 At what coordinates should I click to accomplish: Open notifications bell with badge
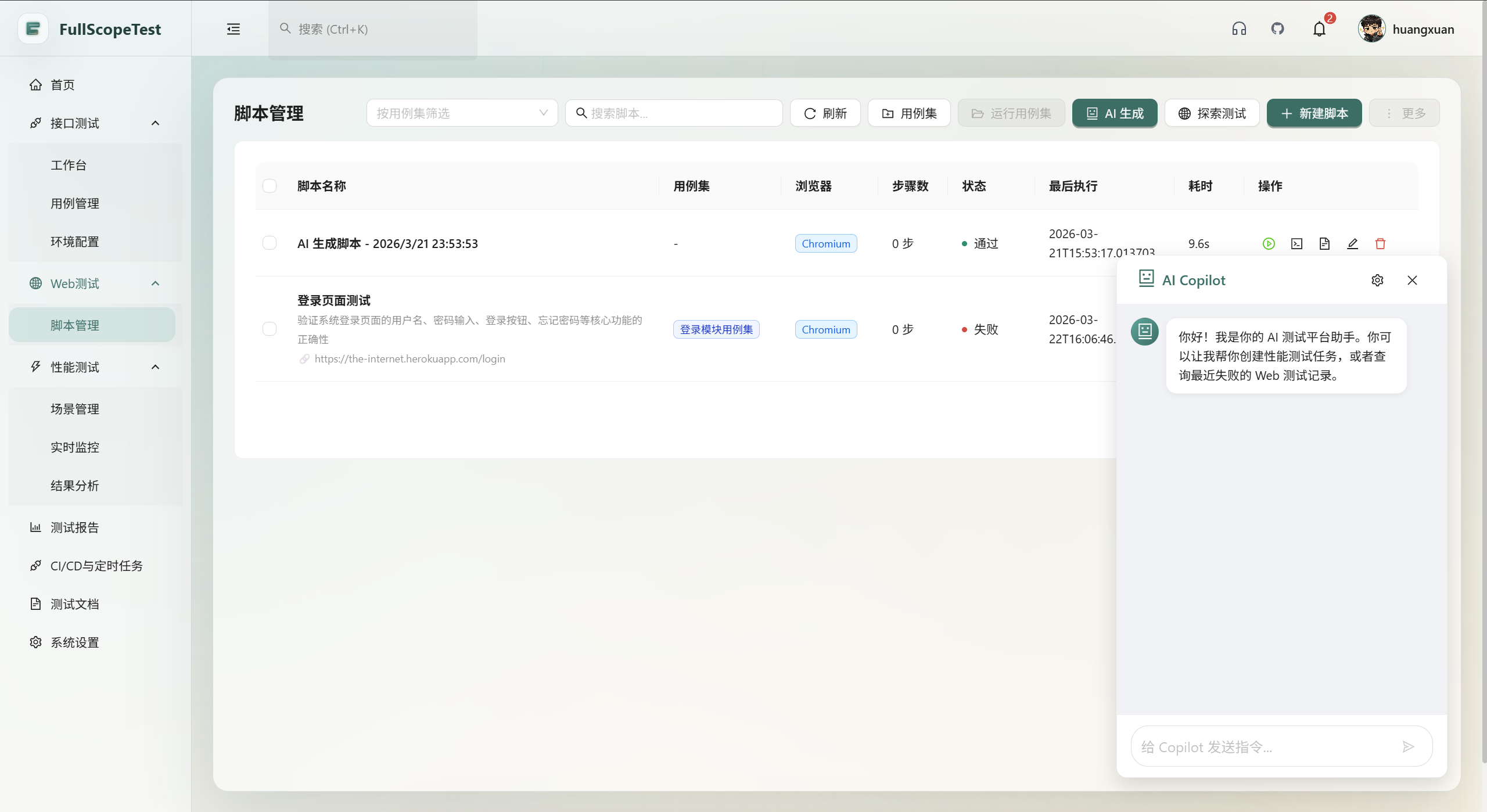[1320, 29]
